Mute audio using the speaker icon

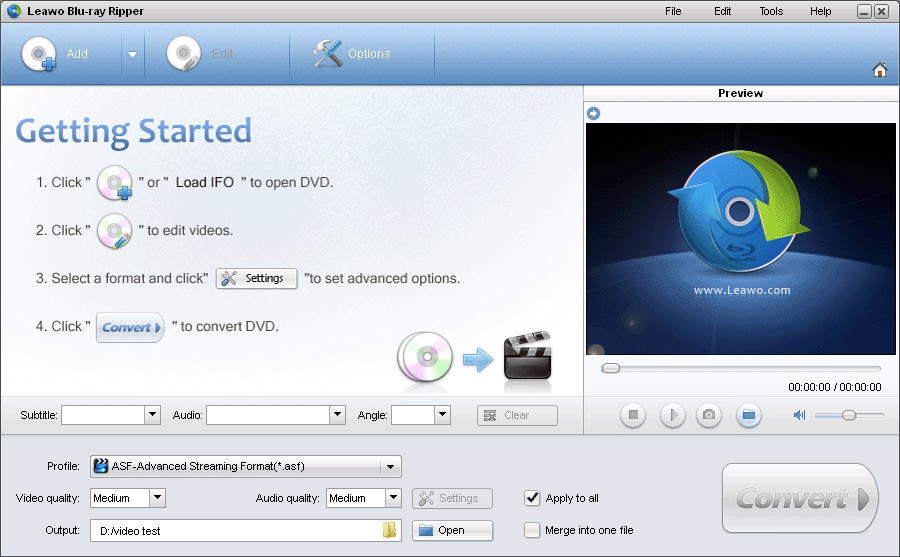click(x=799, y=415)
